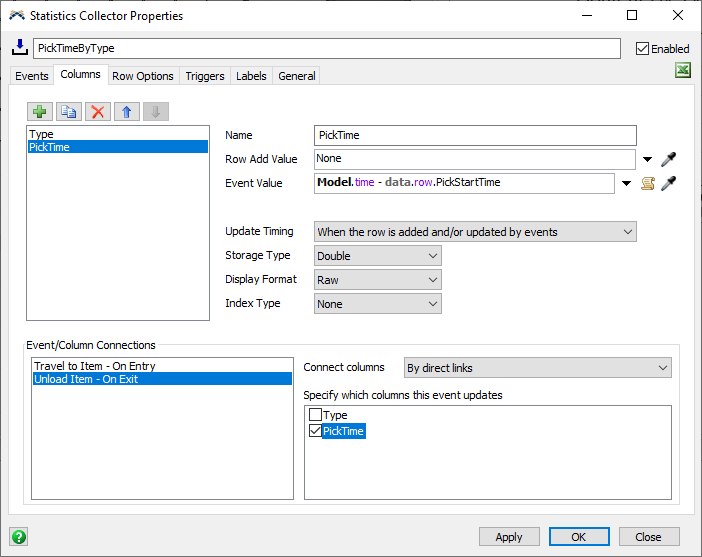
Task: Click the duplicate column icon
Action: click(x=69, y=112)
